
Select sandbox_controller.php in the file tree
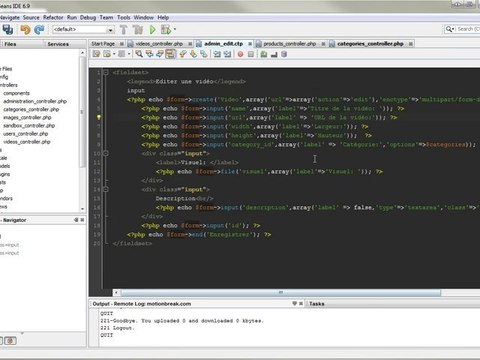pyautogui.click(x=29, y=125)
